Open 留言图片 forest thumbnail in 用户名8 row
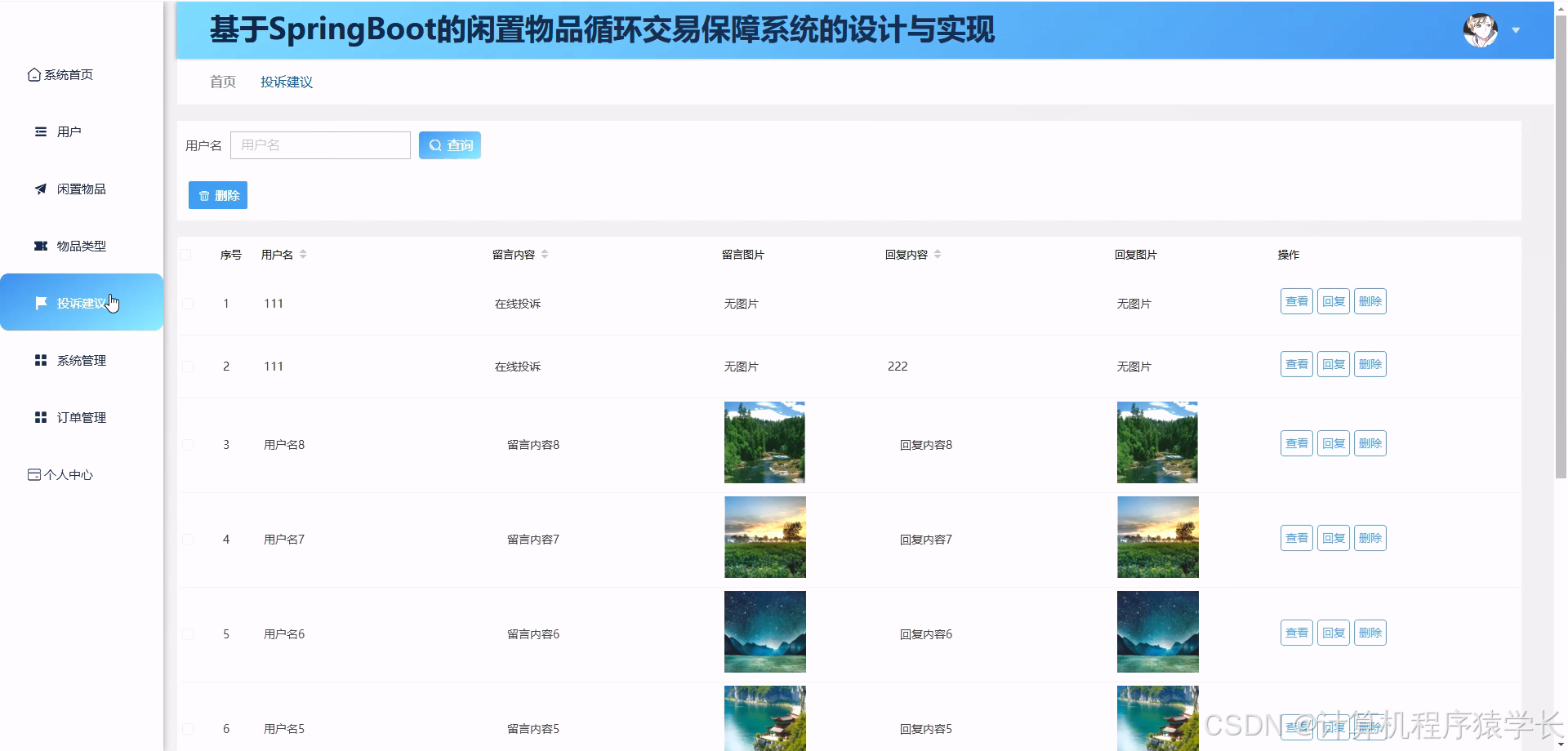This screenshot has height=751, width=1568. coord(764,442)
